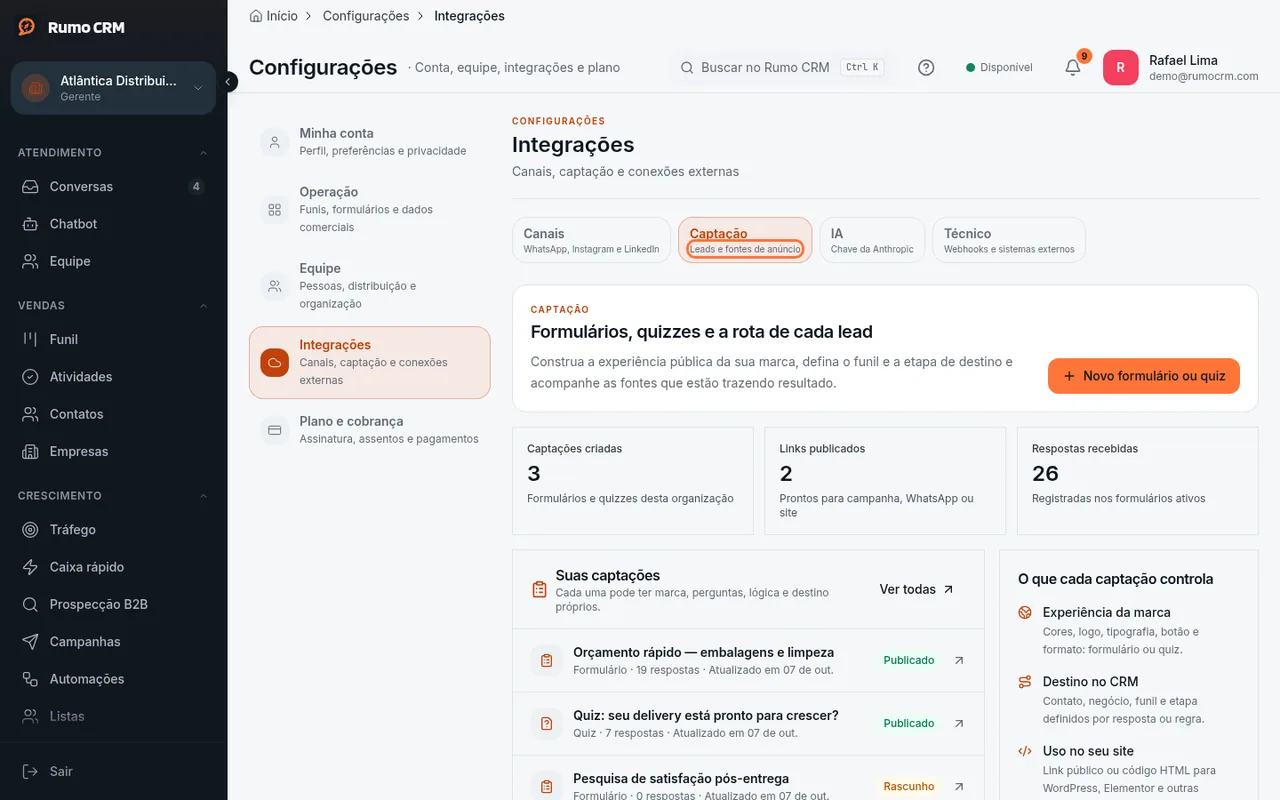Open Minha conta settings section
Viewport: 1280px width, 800px height.
click(x=369, y=142)
